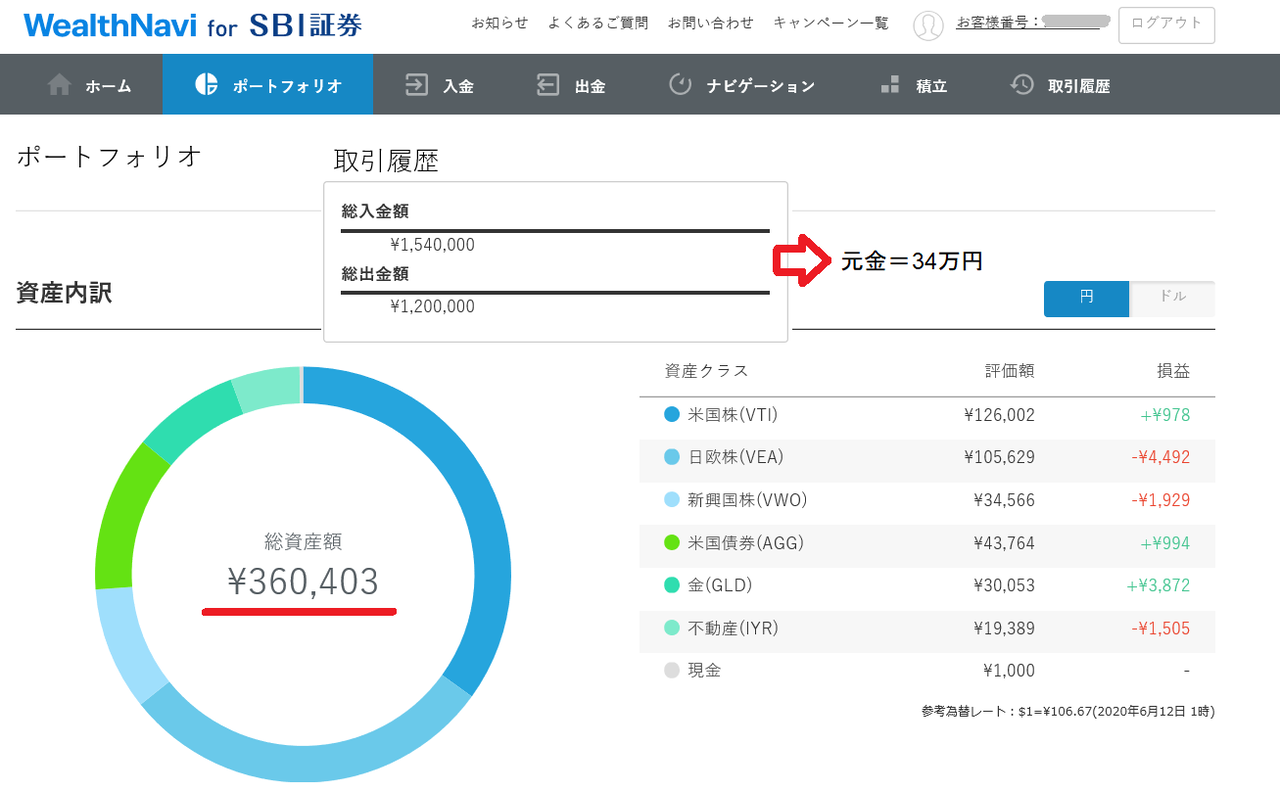This screenshot has height=792, width=1280.
Task: Click the VTI valuation ¥126,002
Action: pyautogui.click(x=999, y=414)
